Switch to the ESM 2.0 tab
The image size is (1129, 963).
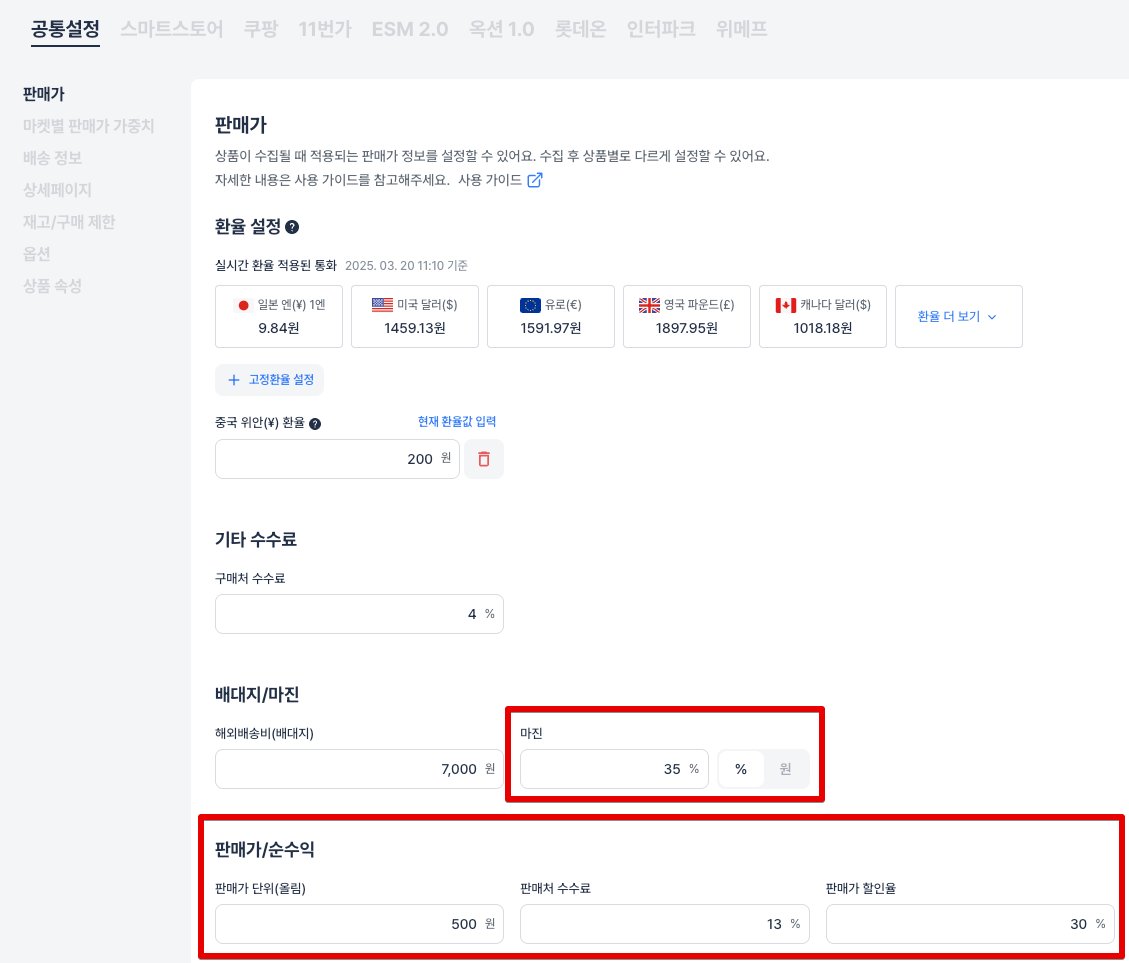tap(410, 30)
